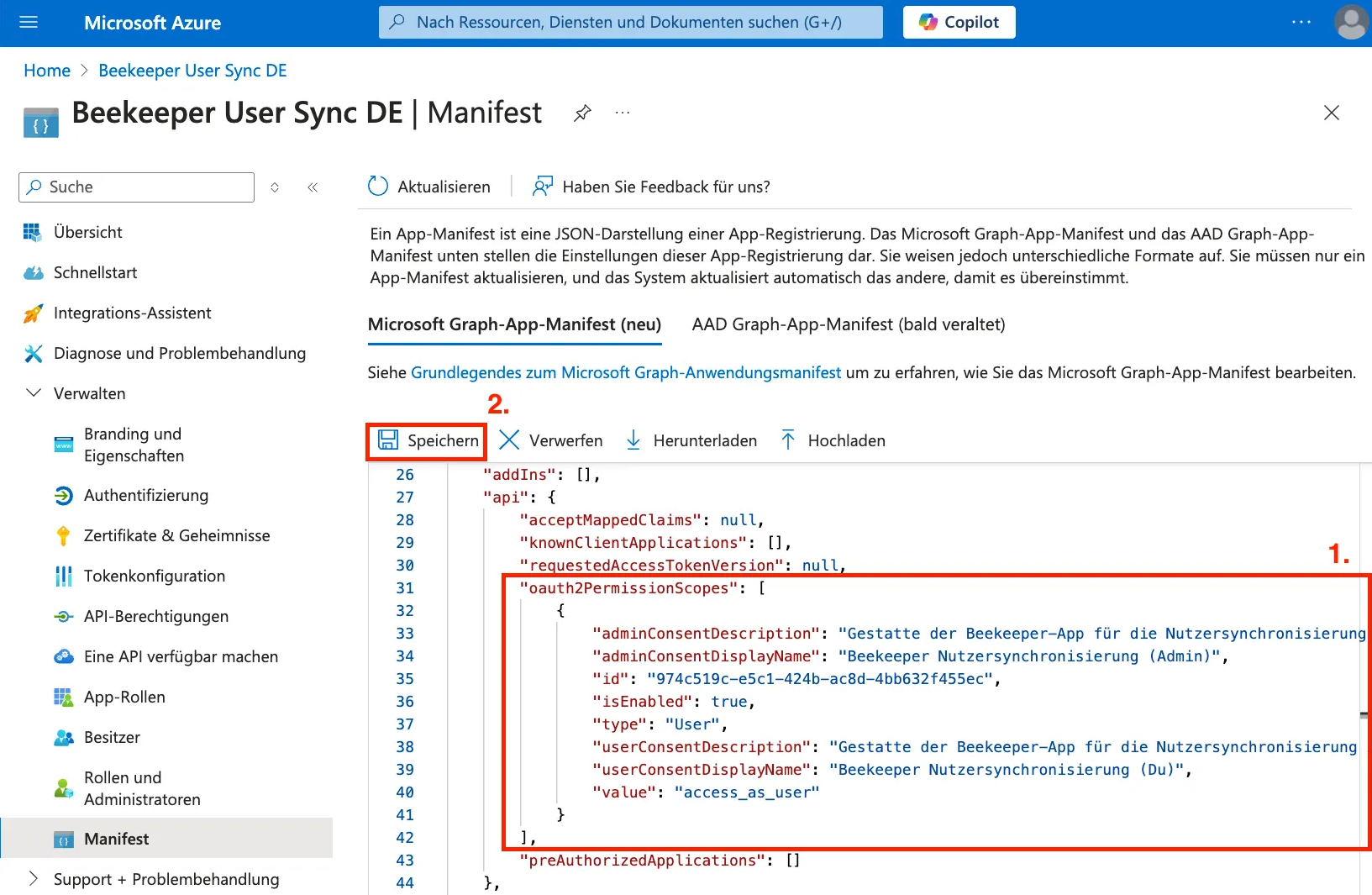The image size is (1372, 895).
Task: Click the "oauth2PermissionScopes" key in editor
Action: tap(628, 588)
